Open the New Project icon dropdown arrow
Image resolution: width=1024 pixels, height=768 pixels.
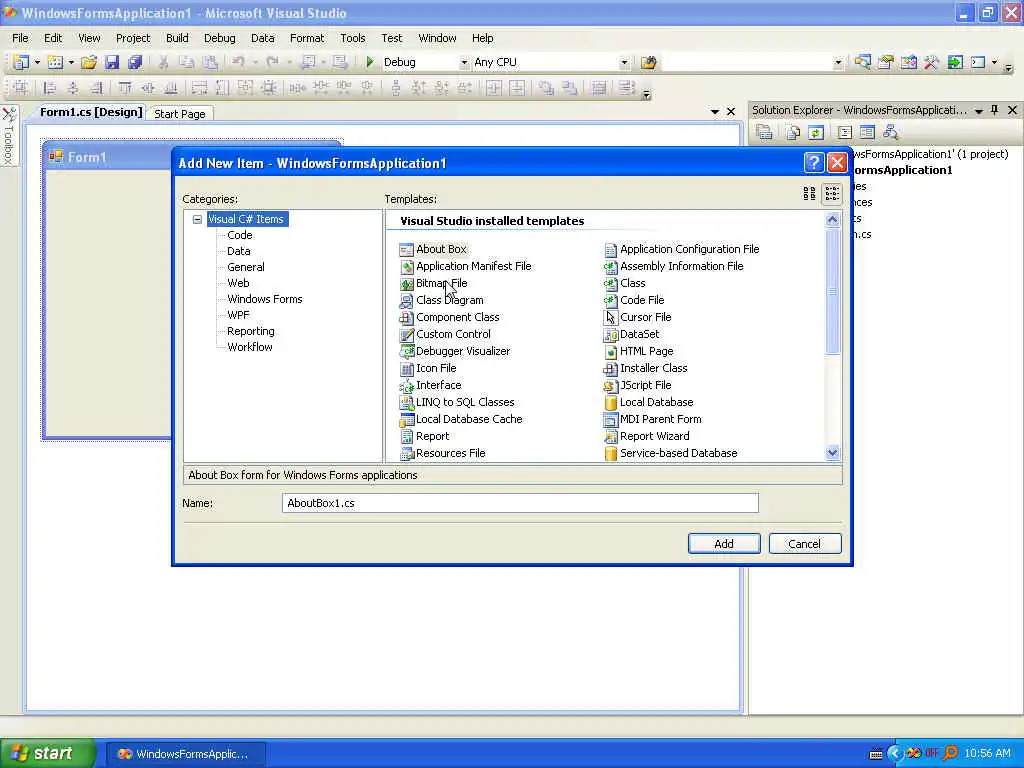click(x=37, y=62)
